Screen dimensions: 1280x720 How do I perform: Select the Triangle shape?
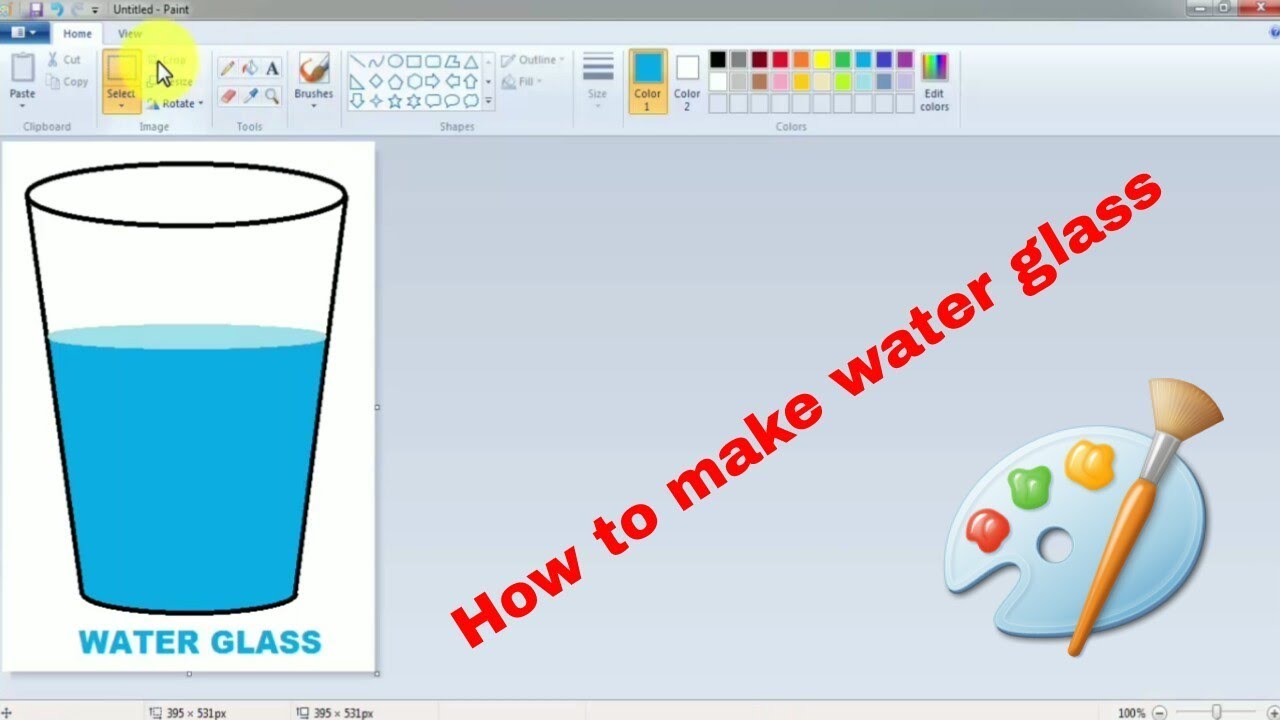point(470,62)
